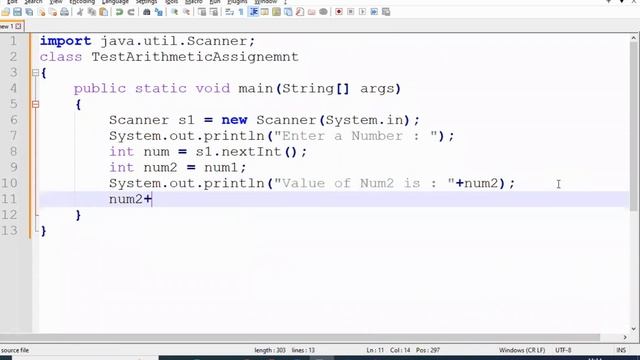Click 'Ln : 11' in the status bar
The width and height of the screenshot is (640, 360).
pyautogui.click(x=375, y=350)
